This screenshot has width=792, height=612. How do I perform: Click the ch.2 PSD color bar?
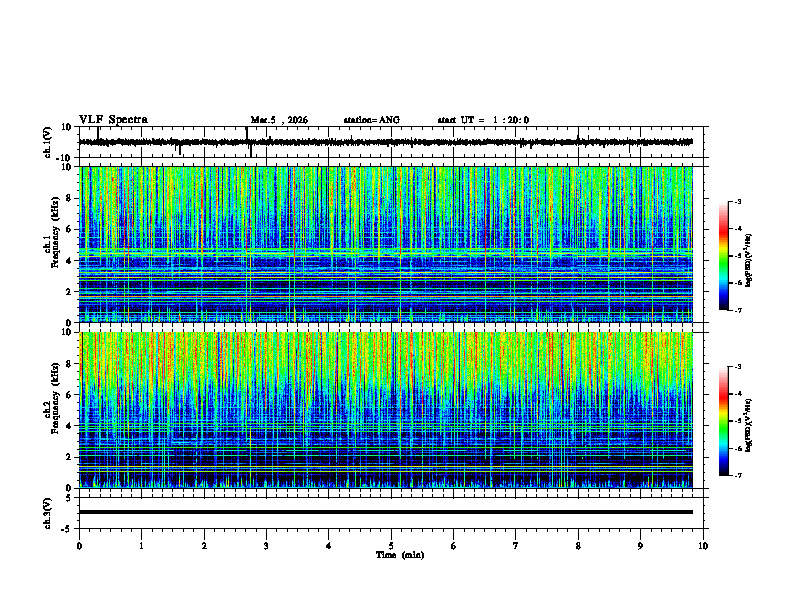coord(723,421)
